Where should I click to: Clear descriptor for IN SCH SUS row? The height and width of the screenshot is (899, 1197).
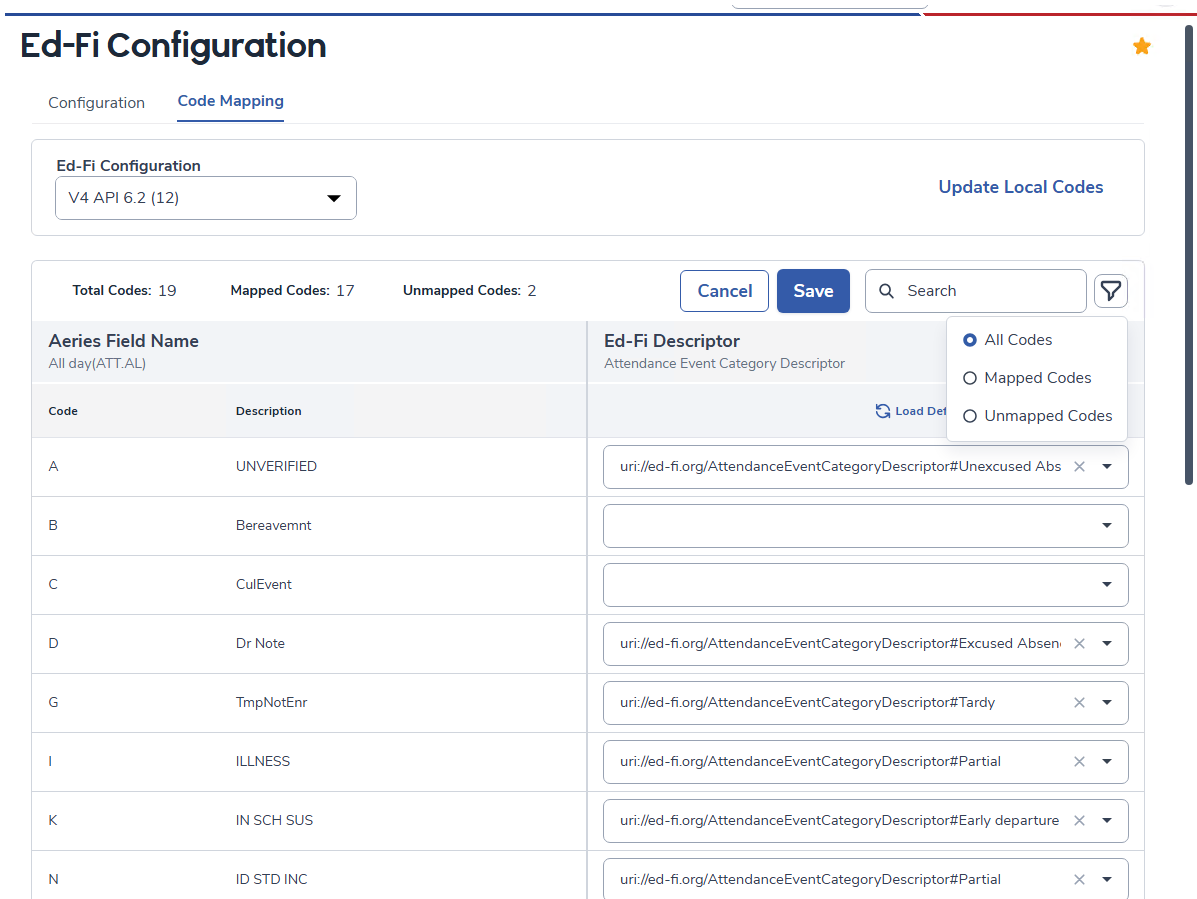pos(1079,820)
